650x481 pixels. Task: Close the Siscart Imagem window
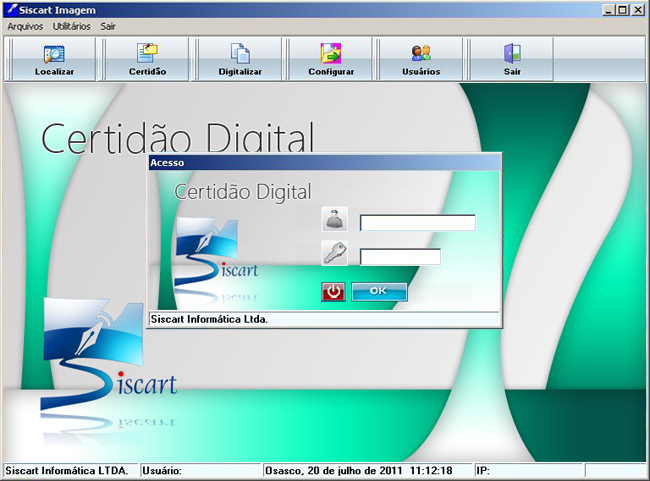(638, 10)
